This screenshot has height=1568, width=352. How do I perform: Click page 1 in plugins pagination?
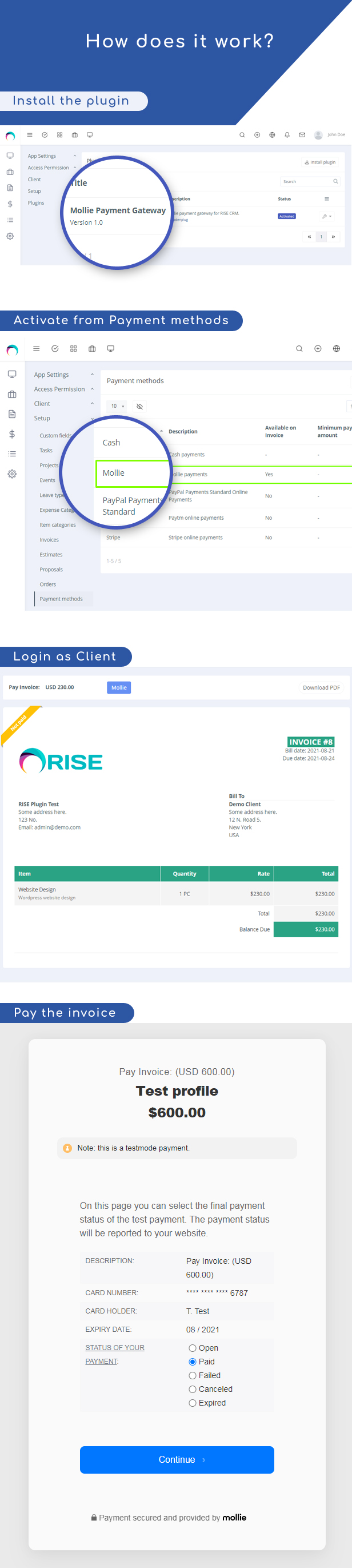[321, 237]
